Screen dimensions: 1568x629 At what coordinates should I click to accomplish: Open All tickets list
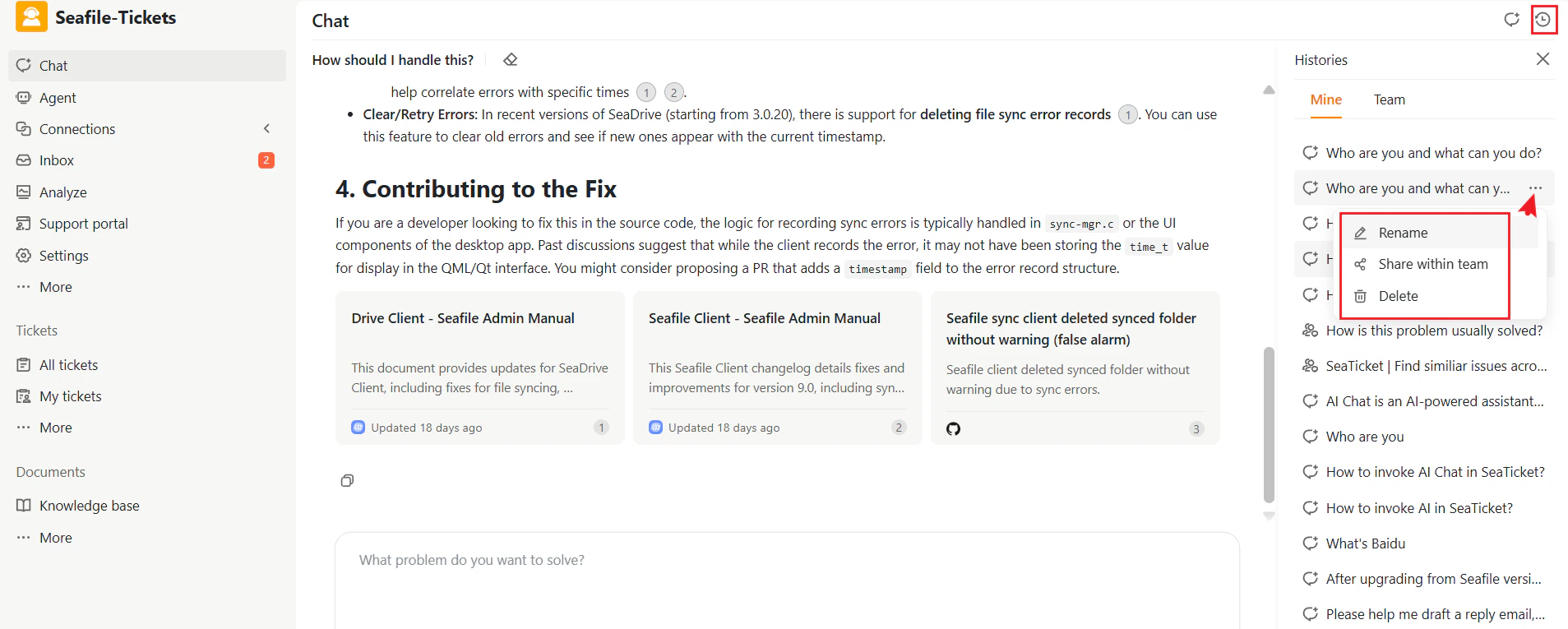147,365
